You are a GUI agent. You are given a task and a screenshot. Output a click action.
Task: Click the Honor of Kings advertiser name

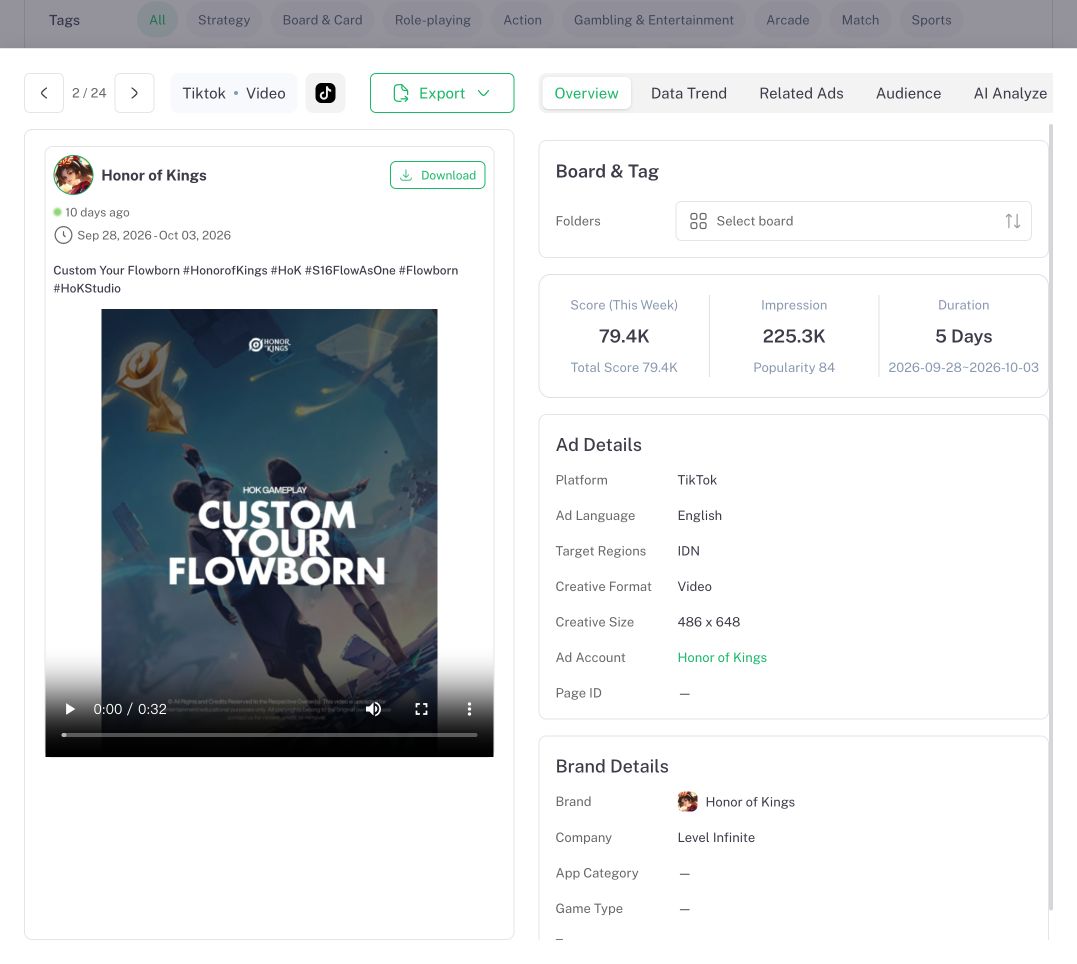[154, 175]
